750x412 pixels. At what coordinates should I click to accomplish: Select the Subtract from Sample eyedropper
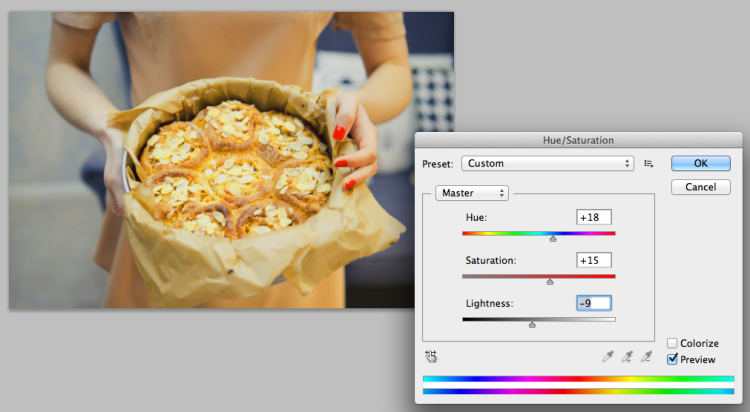tap(646, 356)
